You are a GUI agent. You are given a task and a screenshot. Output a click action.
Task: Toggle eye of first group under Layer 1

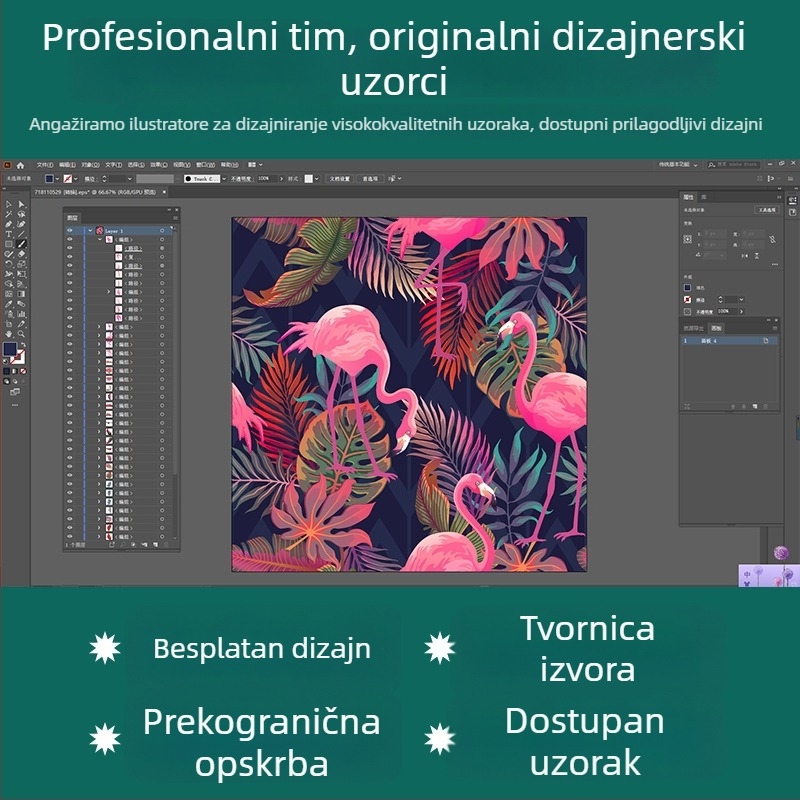tap(70, 239)
